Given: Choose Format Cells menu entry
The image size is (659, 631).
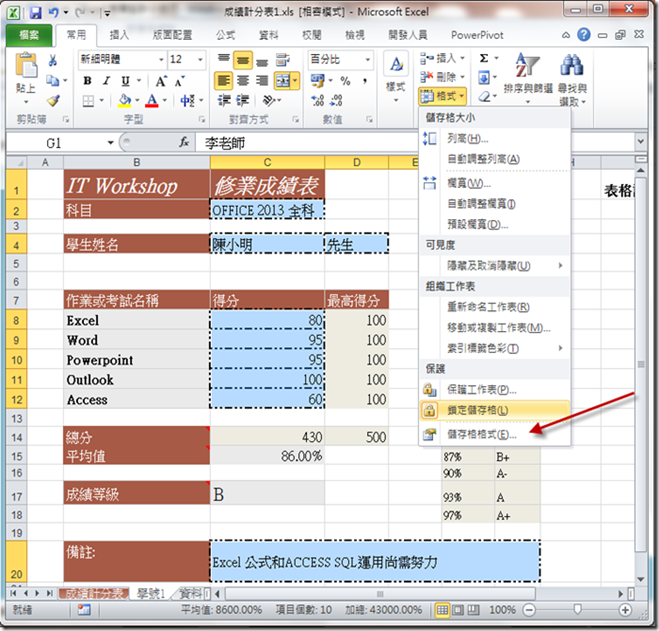Looking at the screenshot, I should tap(495, 434).
